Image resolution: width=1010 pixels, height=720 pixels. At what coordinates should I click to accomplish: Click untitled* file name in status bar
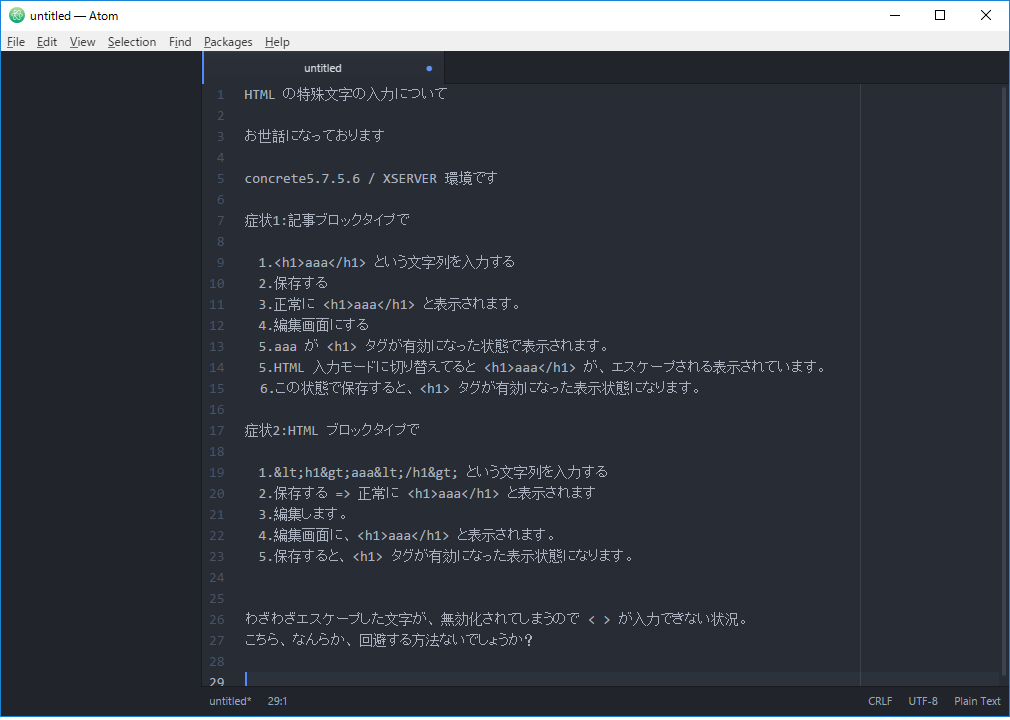tap(230, 701)
